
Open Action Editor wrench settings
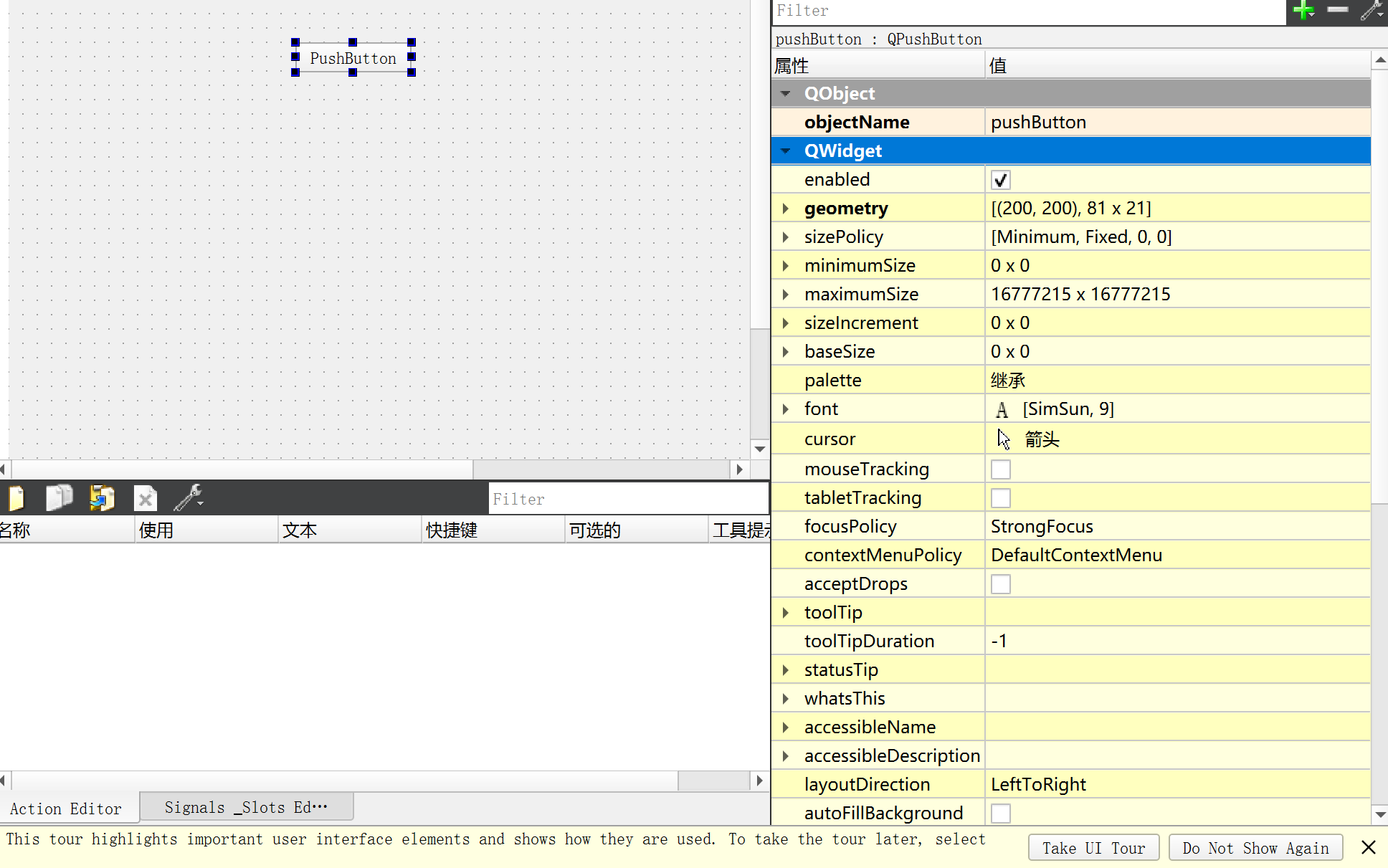(189, 497)
